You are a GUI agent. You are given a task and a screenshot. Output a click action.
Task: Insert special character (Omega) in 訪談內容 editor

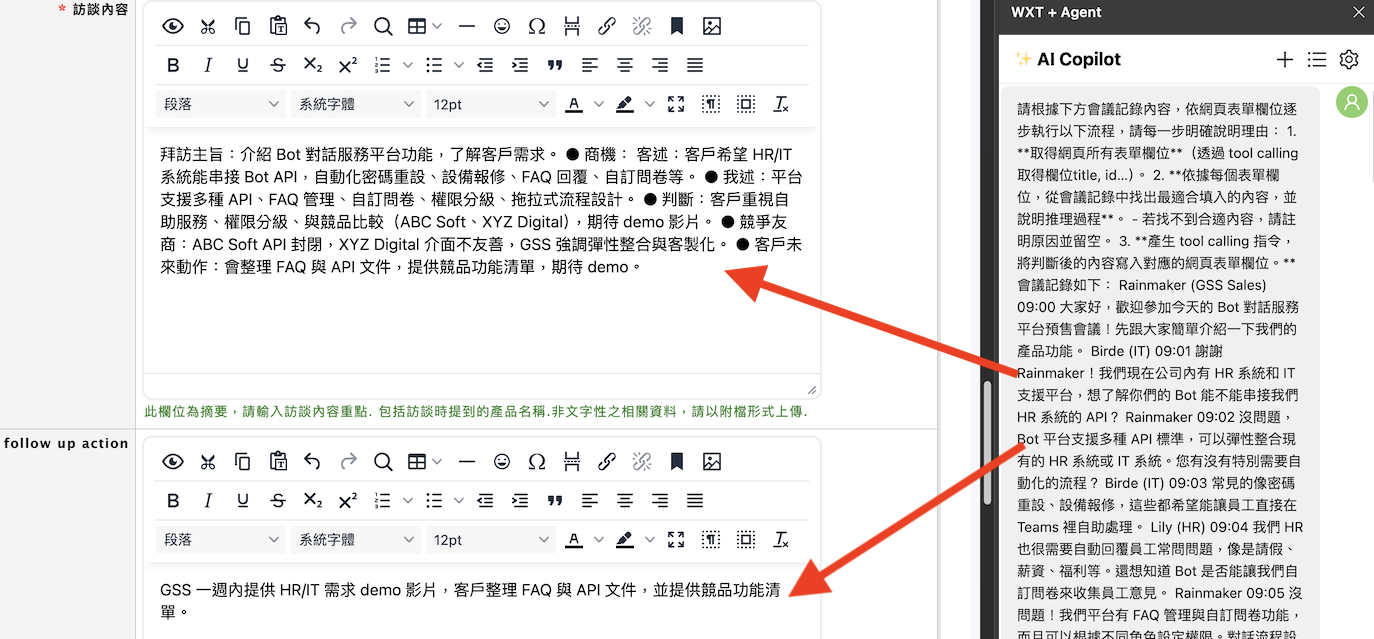(537, 27)
